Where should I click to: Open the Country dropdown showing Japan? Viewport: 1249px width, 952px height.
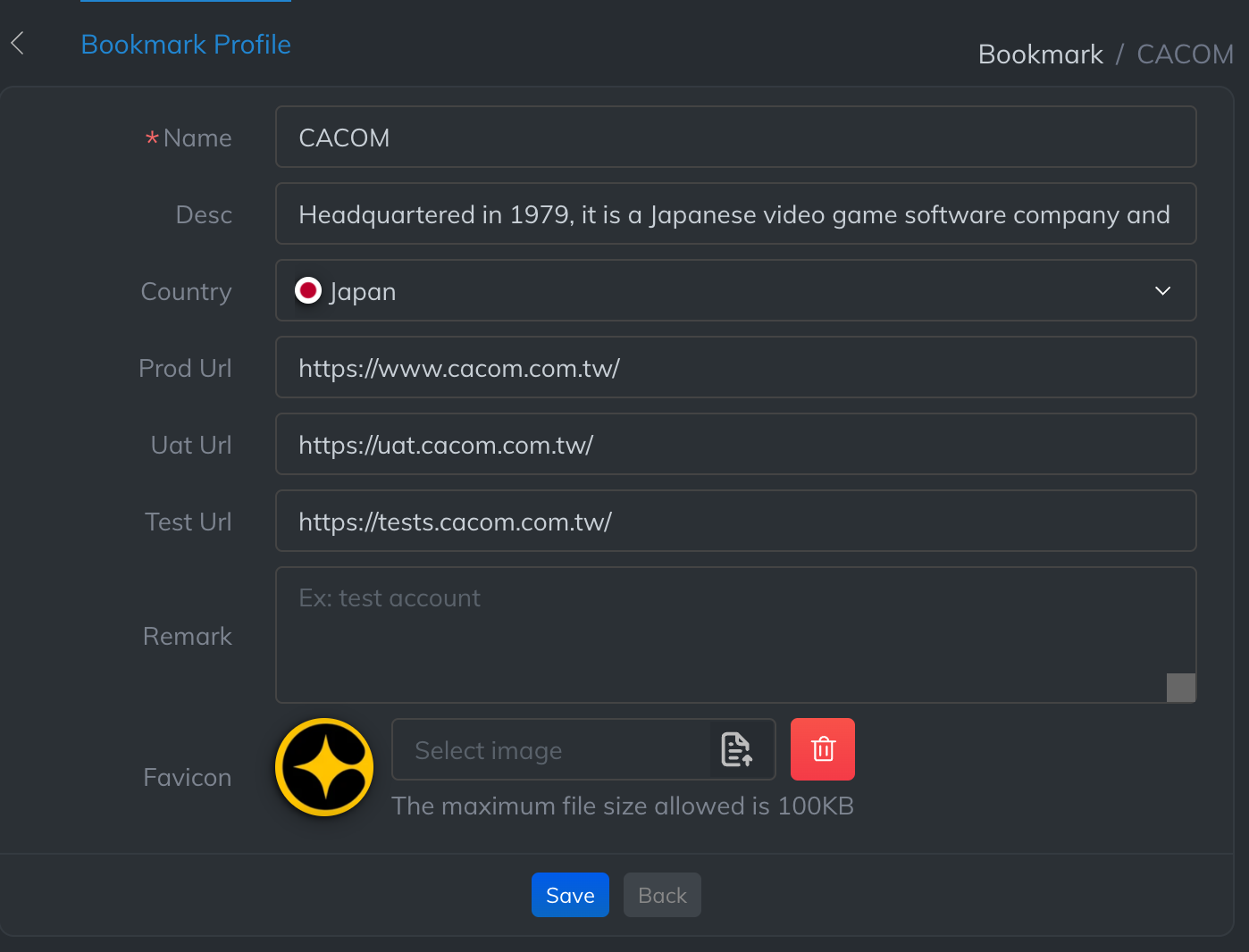coord(715,291)
